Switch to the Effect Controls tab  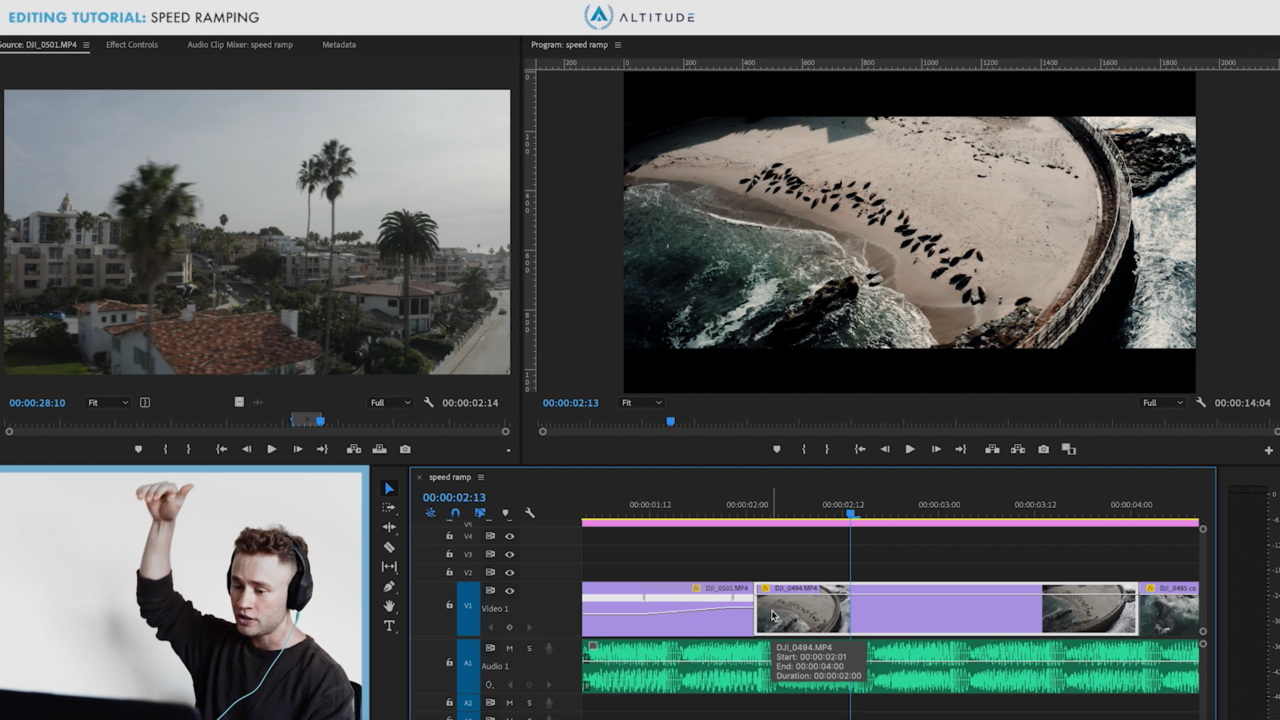tap(132, 45)
